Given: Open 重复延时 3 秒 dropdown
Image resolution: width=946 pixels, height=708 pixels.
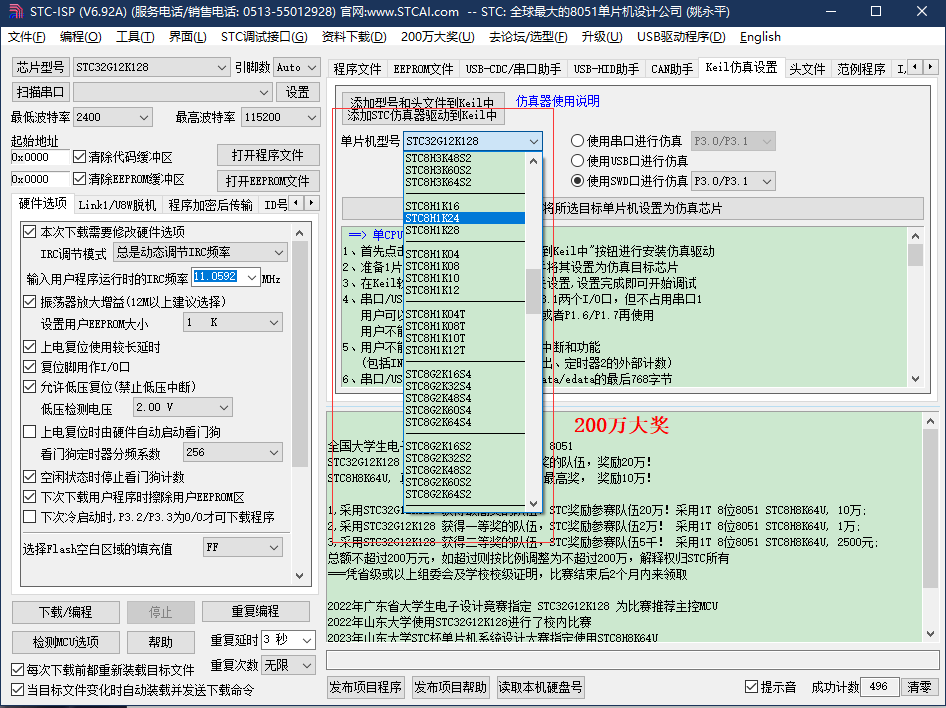Looking at the screenshot, I should tap(288, 639).
